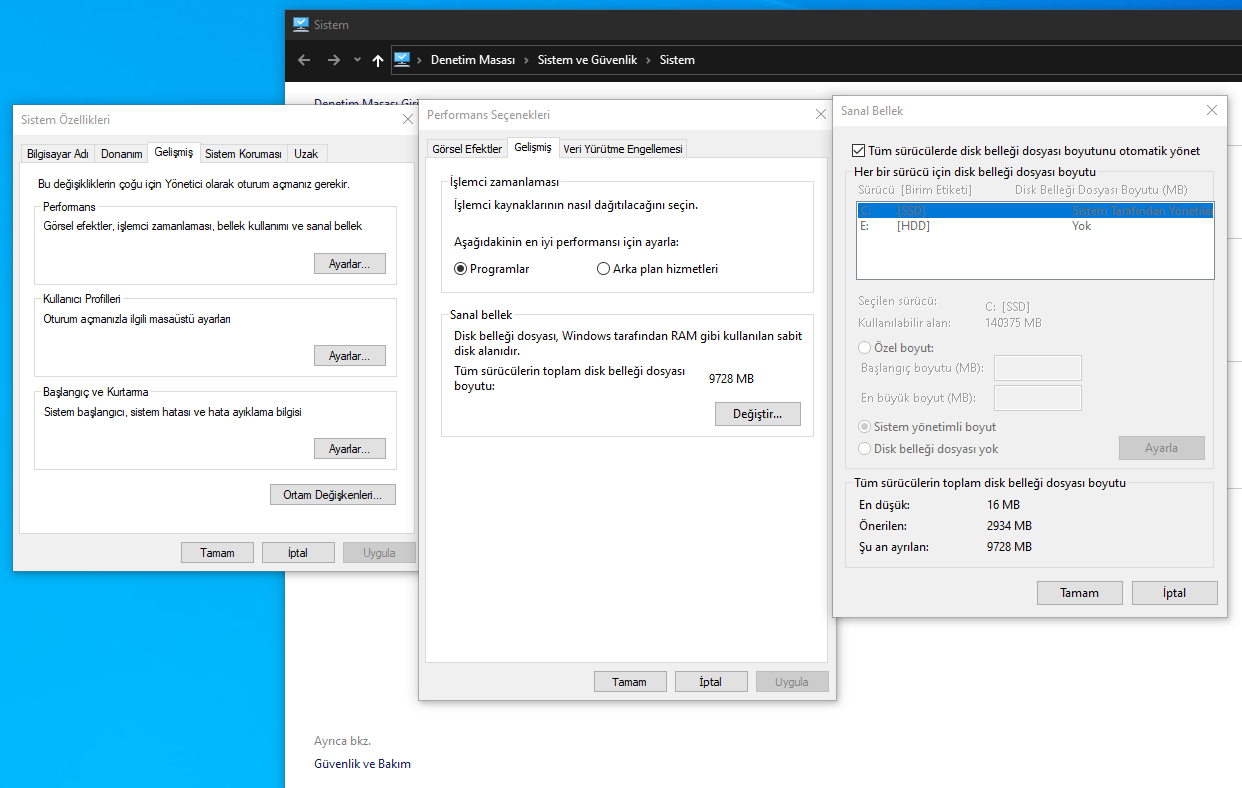The width and height of the screenshot is (1242, 788).
Task: Click the forward navigation arrow
Action: (x=334, y=60)
